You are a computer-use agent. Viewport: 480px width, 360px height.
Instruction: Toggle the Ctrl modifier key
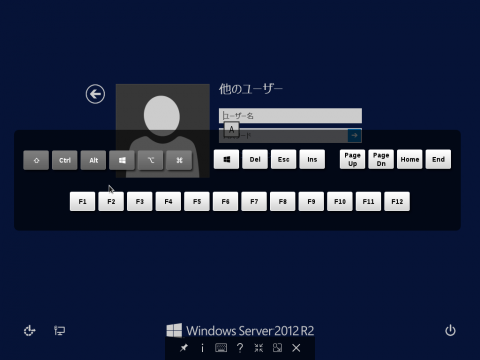[x=65, y=160]
